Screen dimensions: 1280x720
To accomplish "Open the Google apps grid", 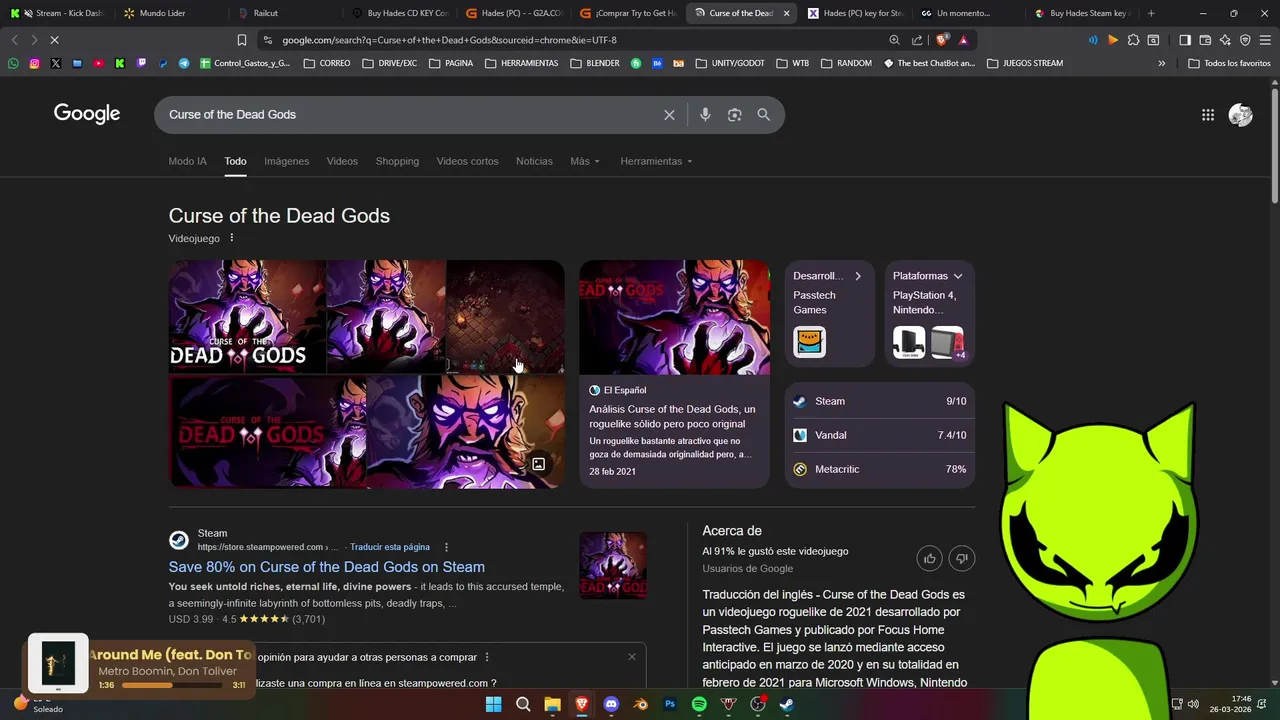I will click(x=1208, y=115).
